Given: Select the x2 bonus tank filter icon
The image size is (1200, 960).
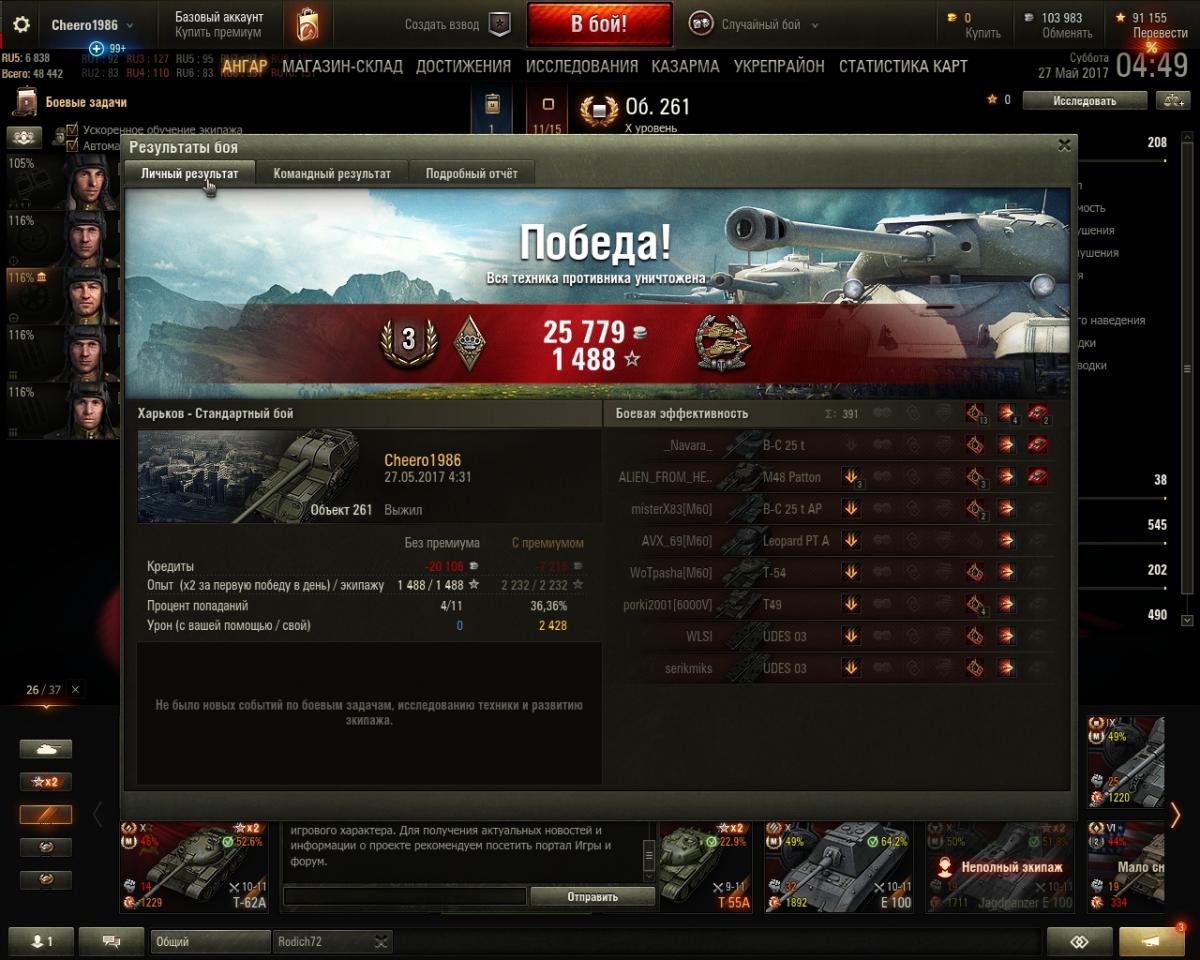Looking at the screenshot, I should click(46, 782).
